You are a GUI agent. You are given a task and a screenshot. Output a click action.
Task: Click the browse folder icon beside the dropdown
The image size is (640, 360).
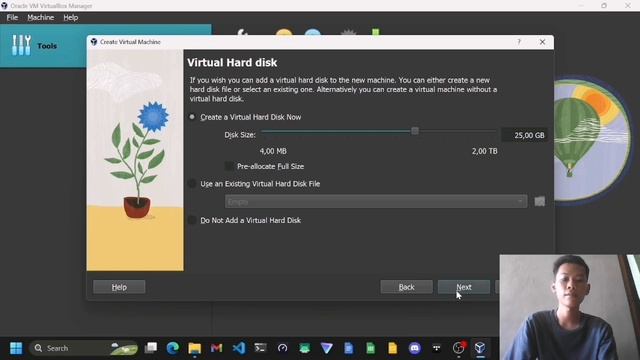pyautogui.click(x=540, y=202)
